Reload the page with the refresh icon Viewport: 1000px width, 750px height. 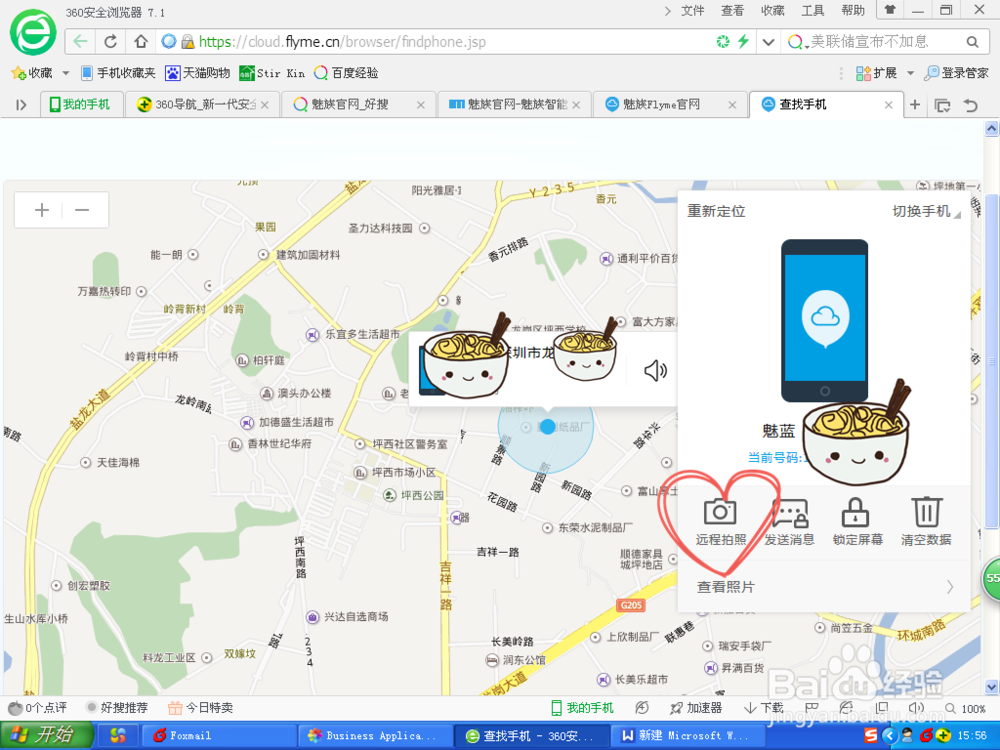coord(110,41)
